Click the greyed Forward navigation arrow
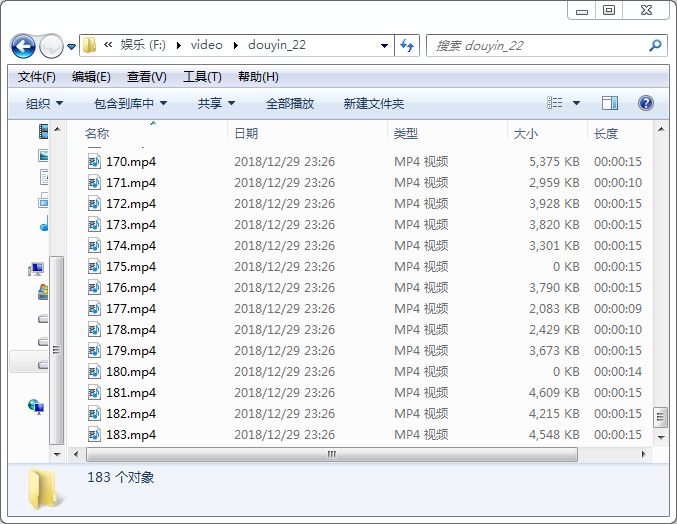 pos(51,46)
